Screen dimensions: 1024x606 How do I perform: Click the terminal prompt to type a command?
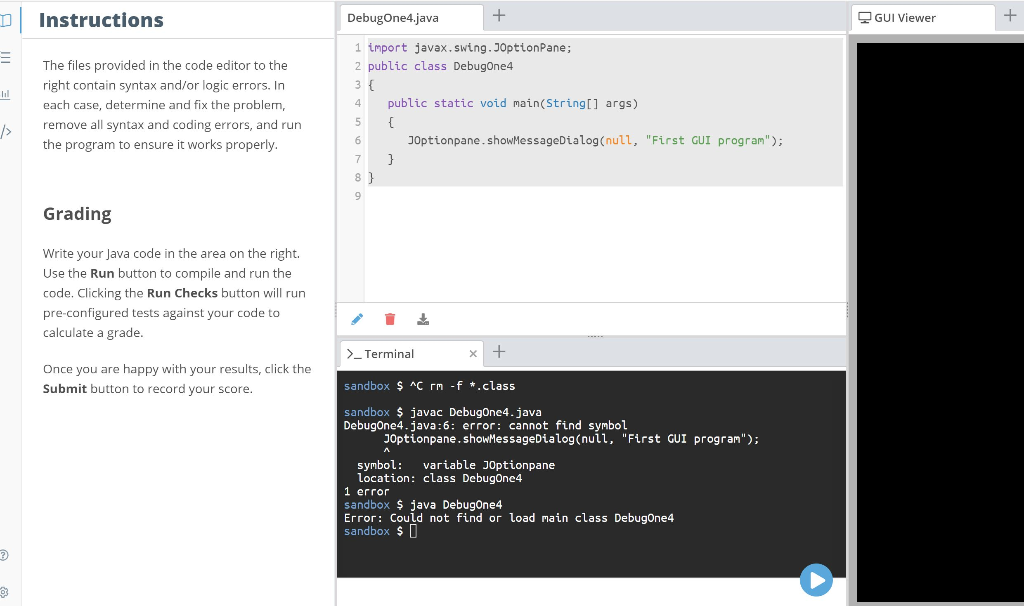414,530
